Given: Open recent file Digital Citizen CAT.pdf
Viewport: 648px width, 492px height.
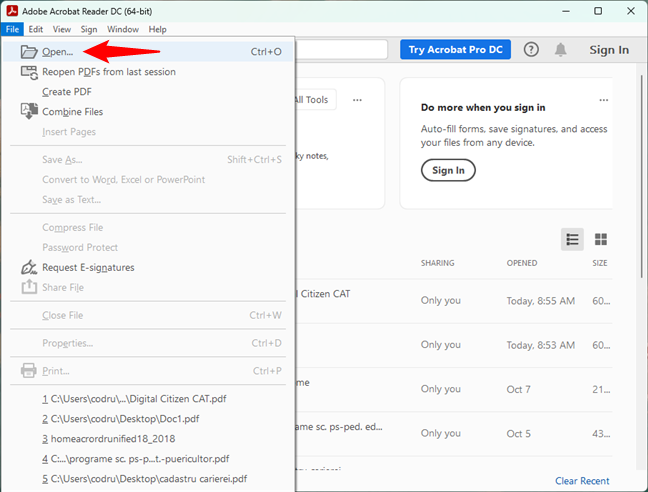Looking at the screenshot, I should click(x=148, y=399).
